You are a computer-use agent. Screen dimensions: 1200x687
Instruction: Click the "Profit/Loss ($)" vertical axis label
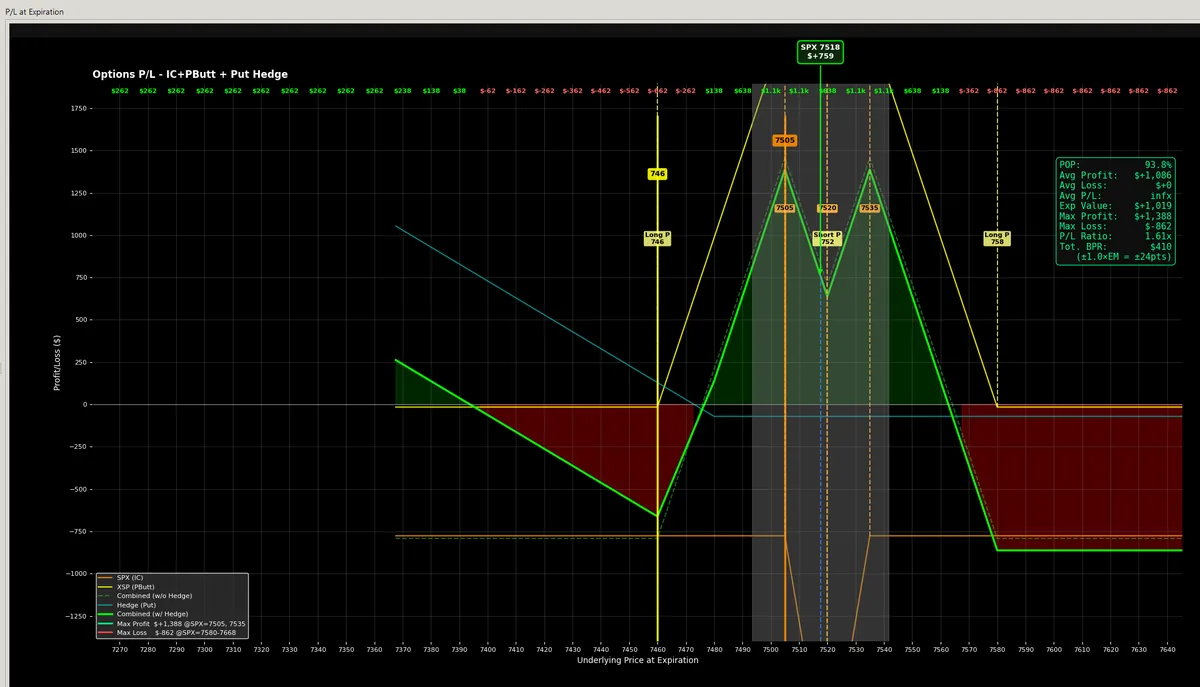(x=58, y=362)
